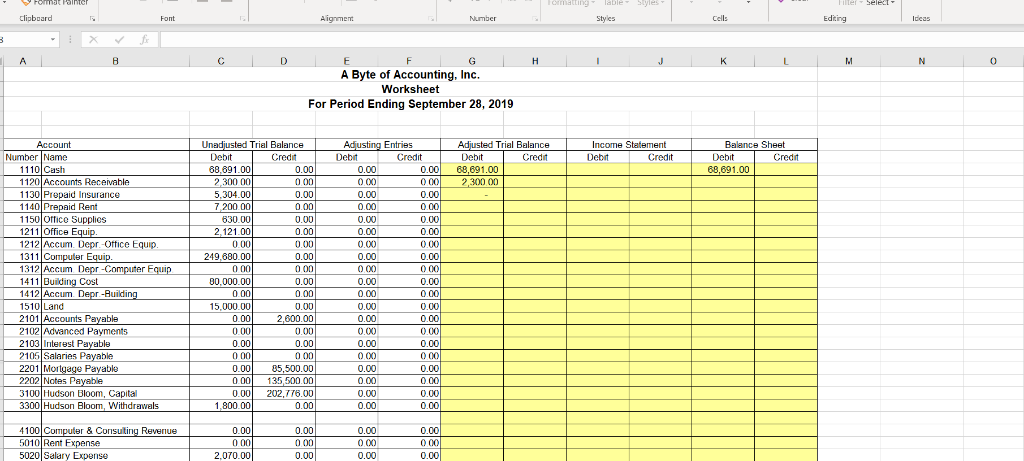1024x461 pixels.
Task: Click the Prepaid Rent debit 7,200.00
Action: click(221, 207)
